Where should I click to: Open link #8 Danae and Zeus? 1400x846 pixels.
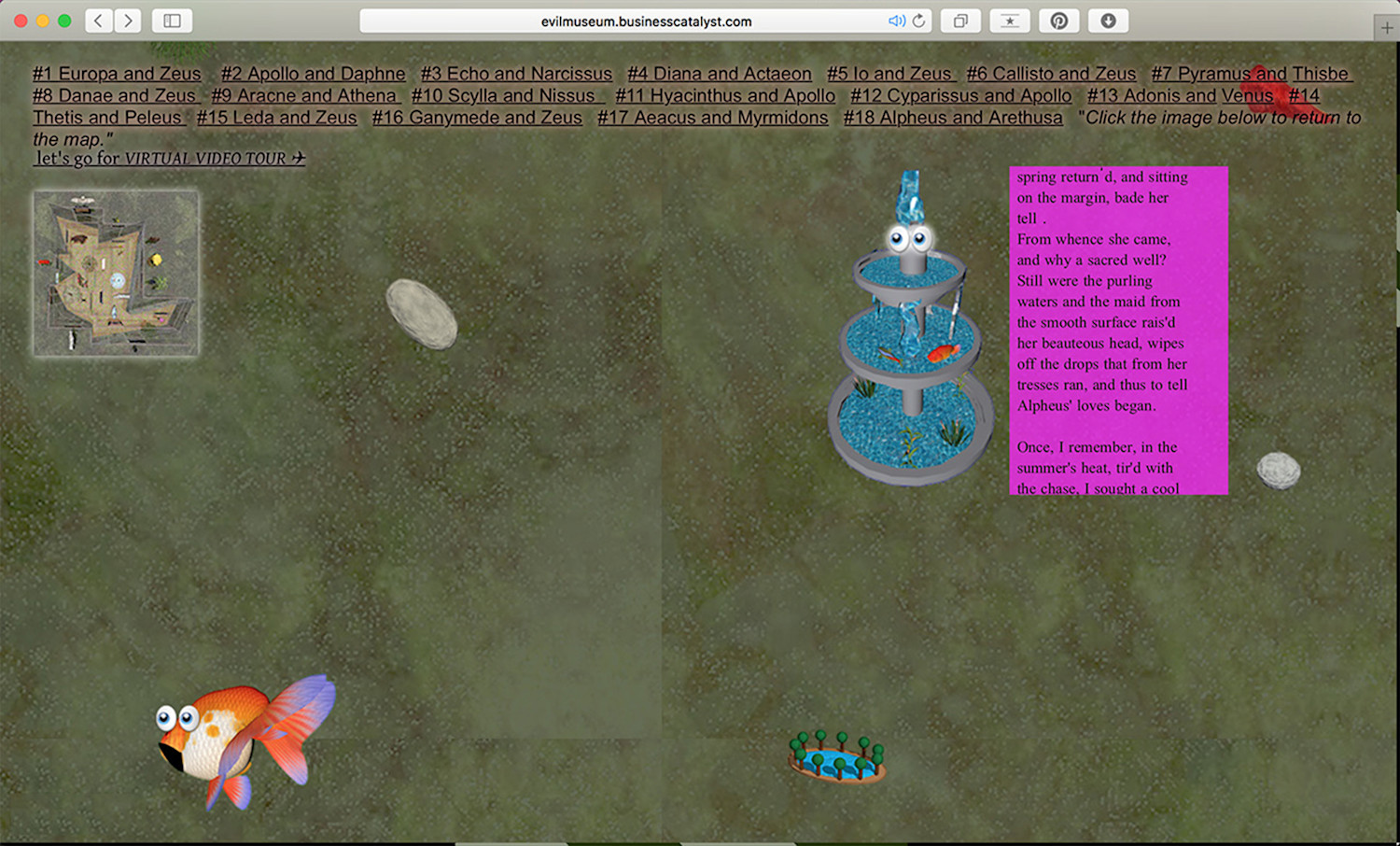tap(115, 95)
